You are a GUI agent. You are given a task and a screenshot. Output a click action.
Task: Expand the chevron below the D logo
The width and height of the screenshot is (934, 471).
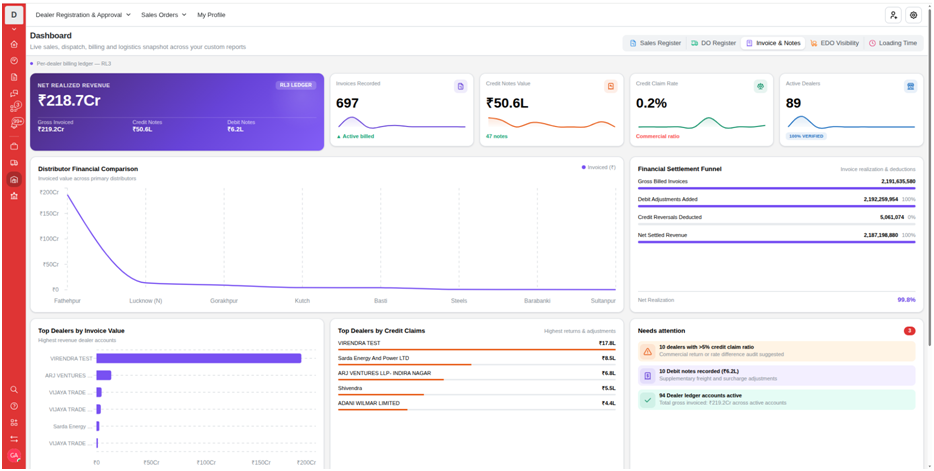(x=14, y=29)
